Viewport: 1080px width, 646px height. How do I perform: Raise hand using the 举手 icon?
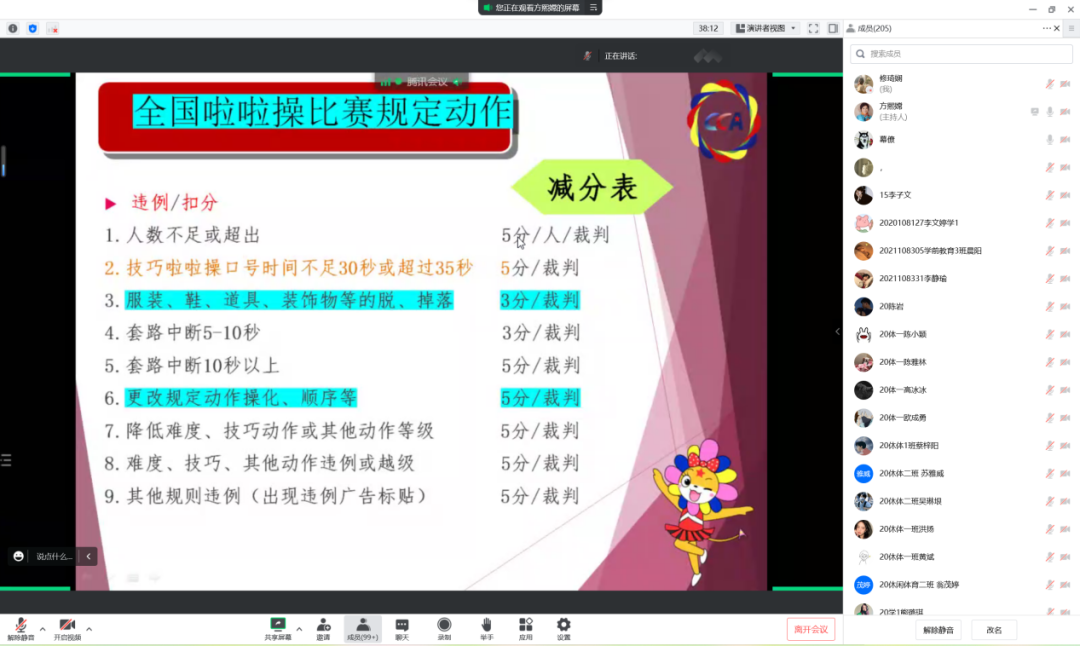(486, 625)
